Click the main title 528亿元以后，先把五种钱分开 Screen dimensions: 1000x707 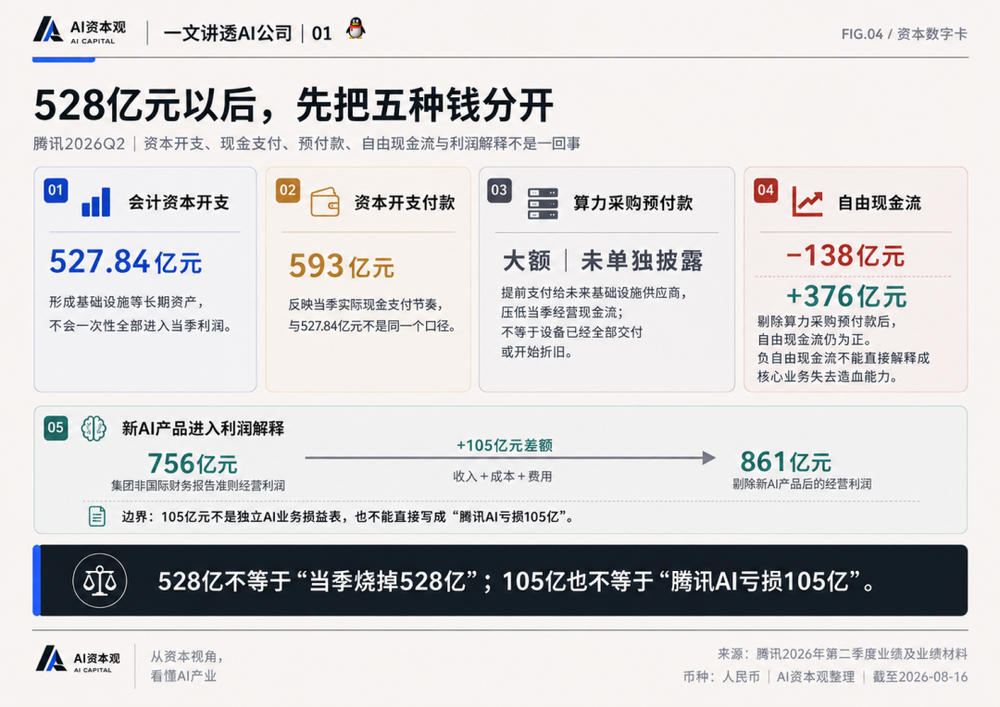(293, 105)
